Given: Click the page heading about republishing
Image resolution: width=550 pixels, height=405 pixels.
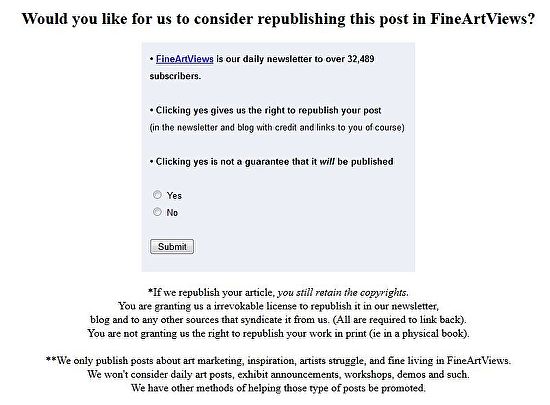Looking at the screenshot, I should 278,19.
